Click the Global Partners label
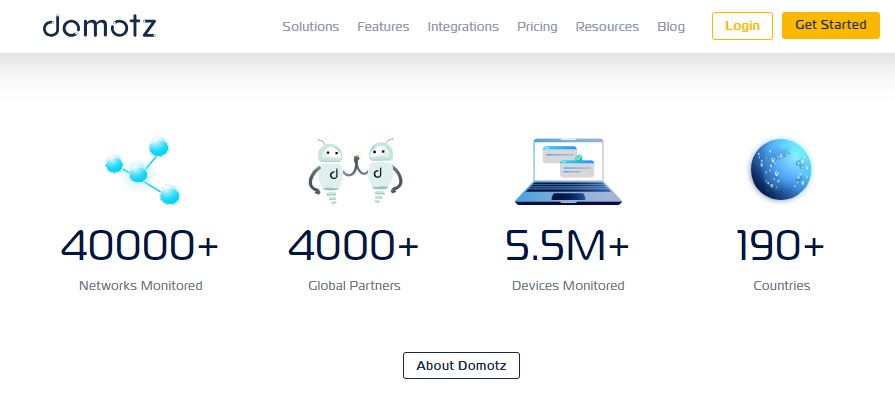895x399 pixels. coord(354,285)
